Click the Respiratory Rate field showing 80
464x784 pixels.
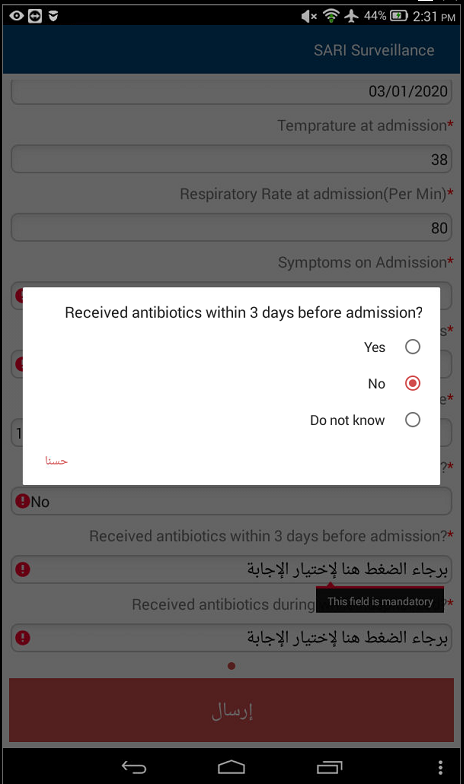point(232,228)
